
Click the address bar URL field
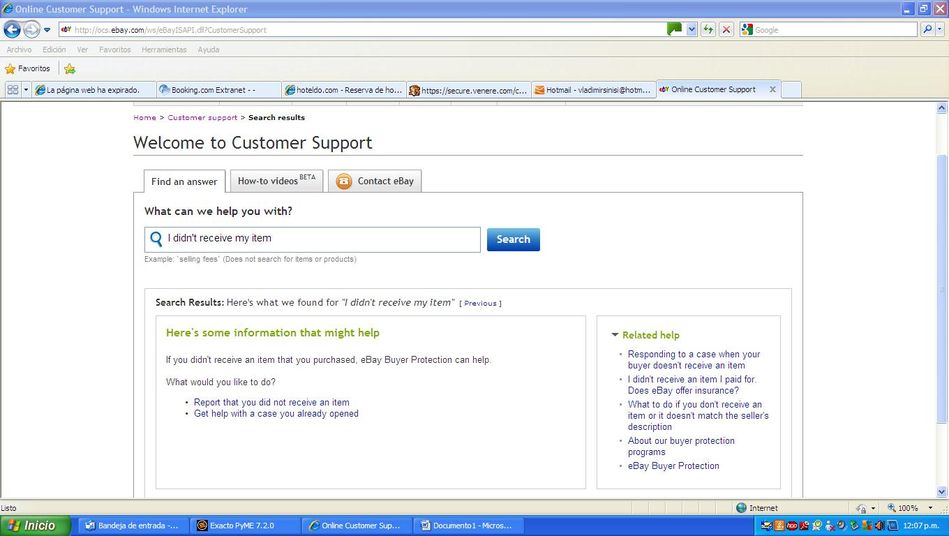click(x=362, y=30)
